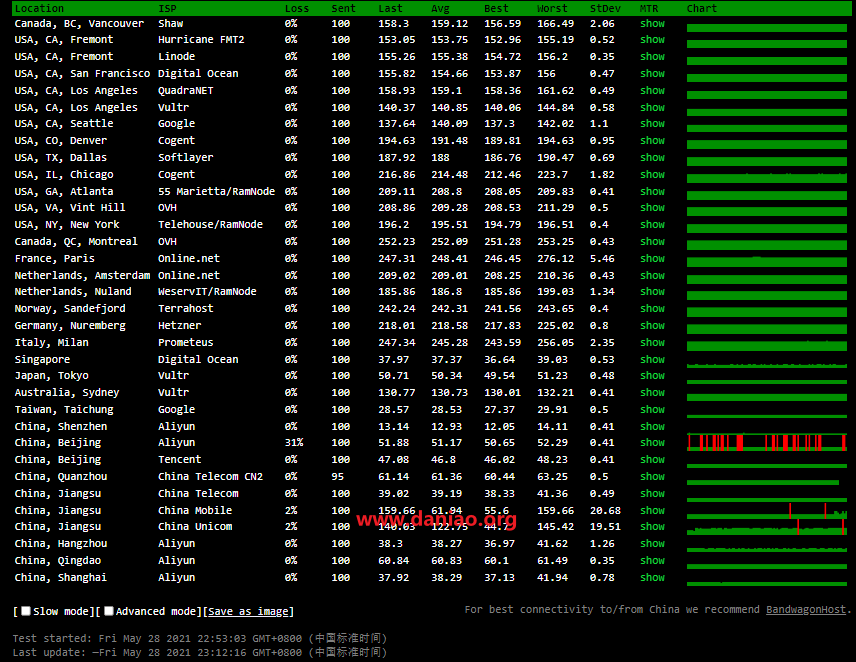Click the France Paris latency chart
Image resolution: width=856 pixels, height=662 pixels.
coord(766,261)
